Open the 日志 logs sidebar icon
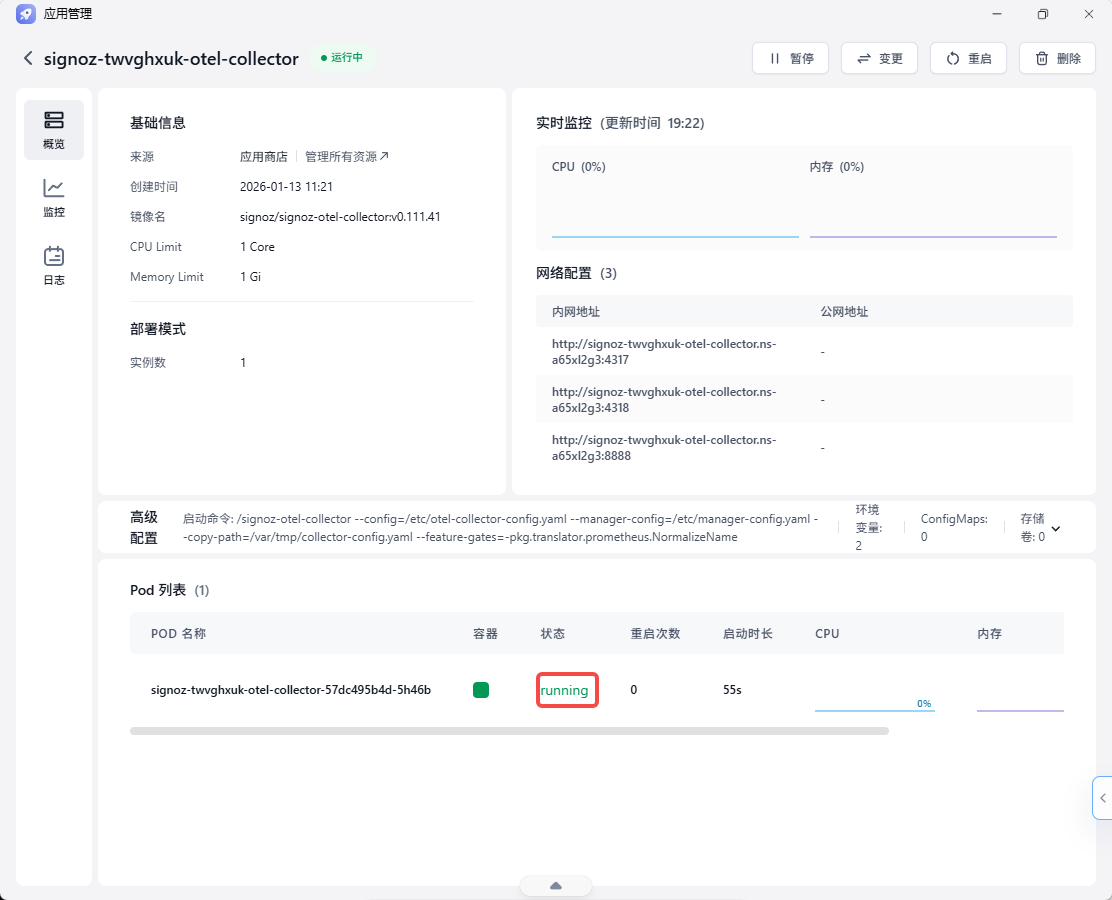The image size is (1112, 900). click(54, 266)
